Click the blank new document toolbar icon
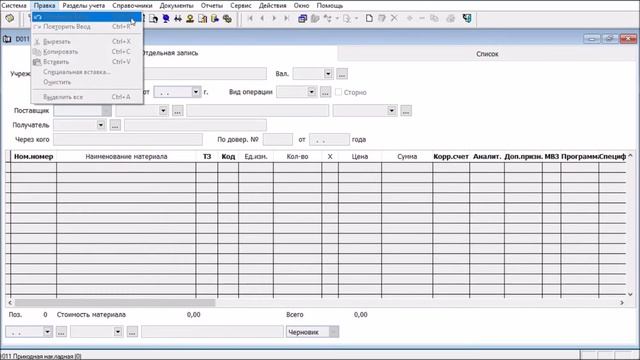This screenshot has width=640, height=360. coord(369,18)
